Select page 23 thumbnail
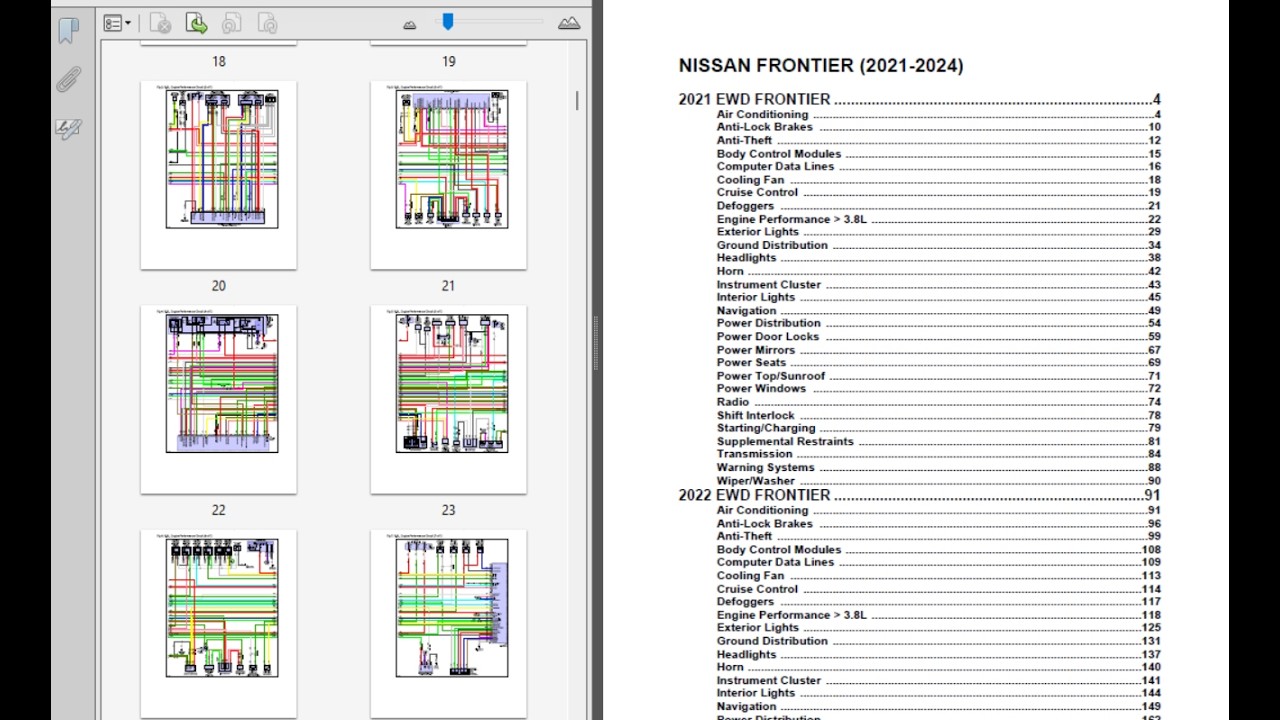The image size is (1280, 720). pyautogui.click(x=448, y=399)
